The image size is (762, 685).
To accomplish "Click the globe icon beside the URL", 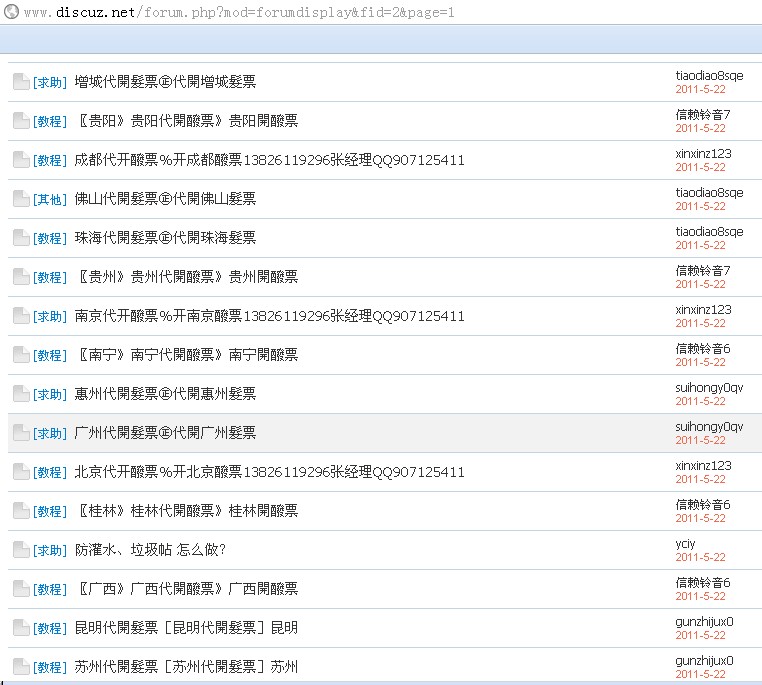I will 11,11.
